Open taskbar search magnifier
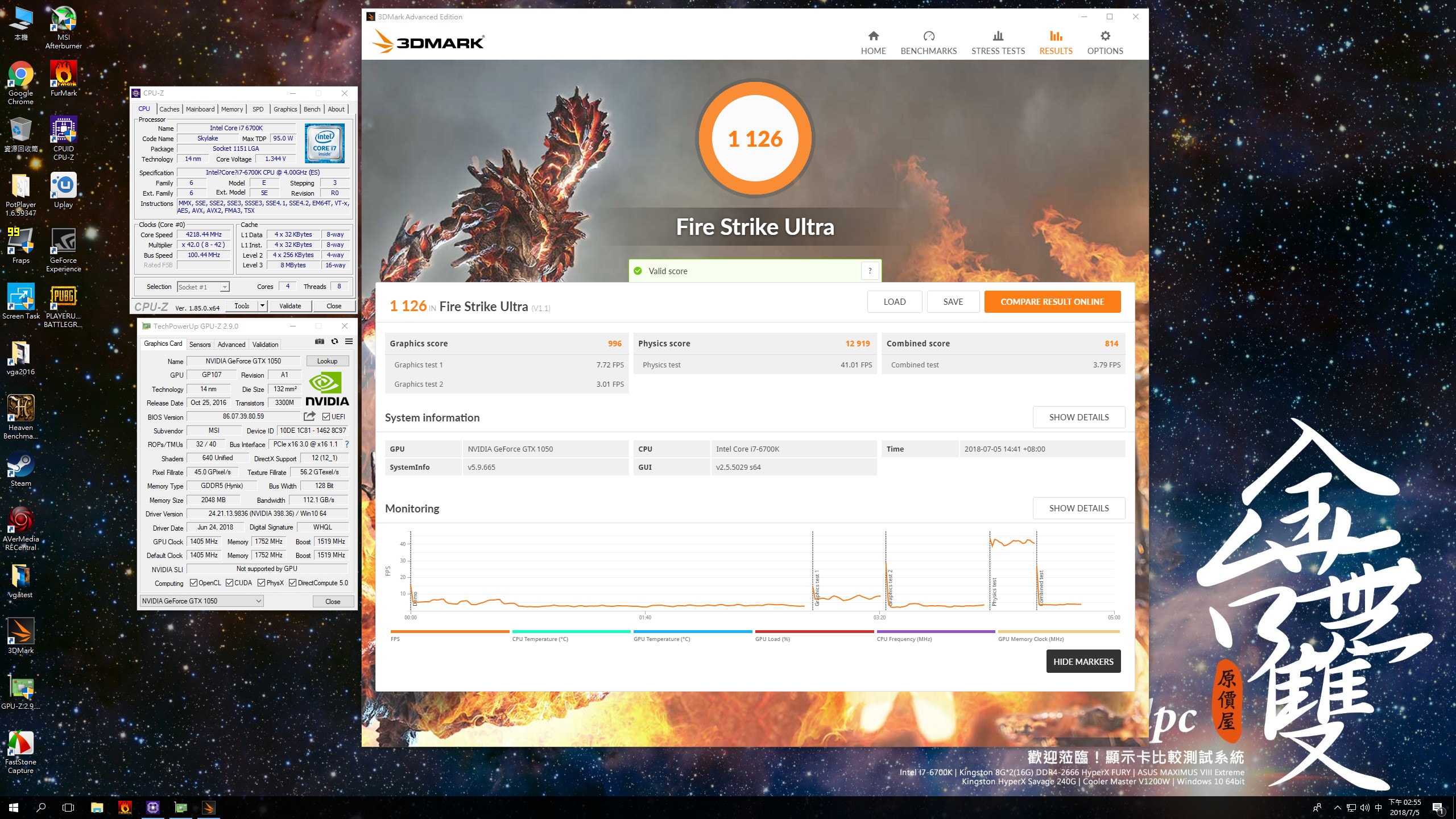 point(41,807)
